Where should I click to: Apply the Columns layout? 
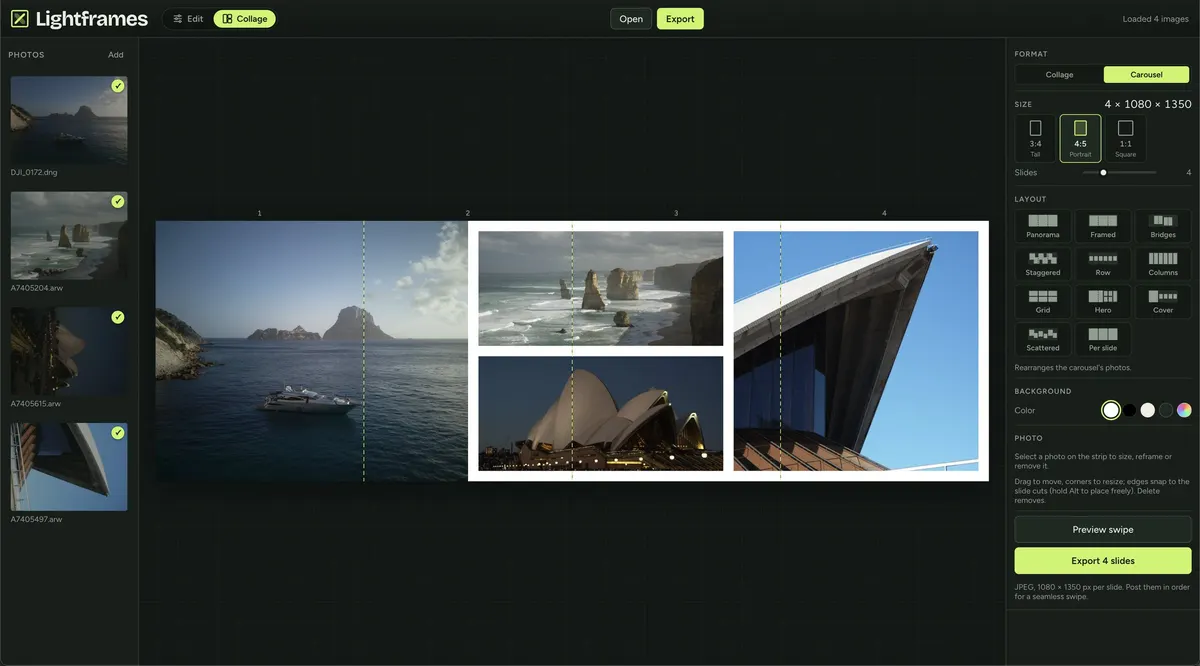pos(1163,264)
